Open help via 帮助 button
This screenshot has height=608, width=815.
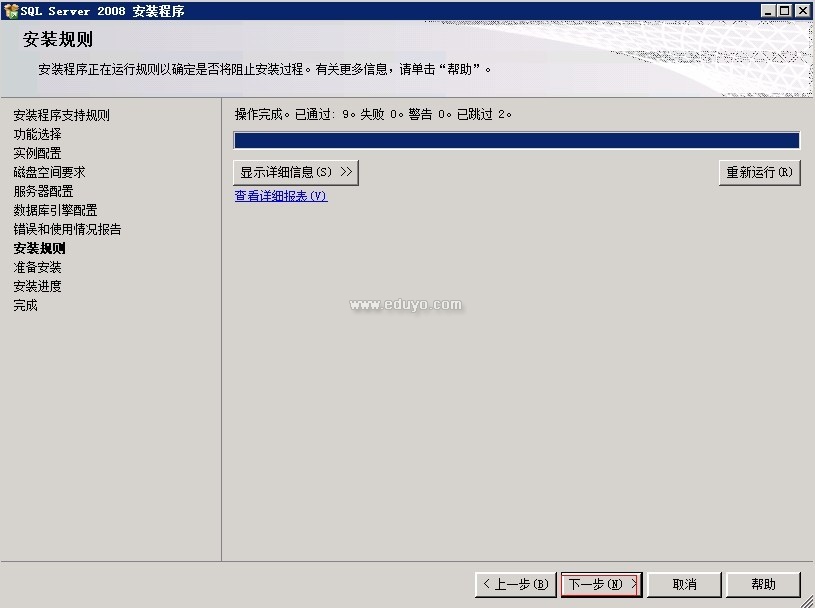[x=763, y=584]
